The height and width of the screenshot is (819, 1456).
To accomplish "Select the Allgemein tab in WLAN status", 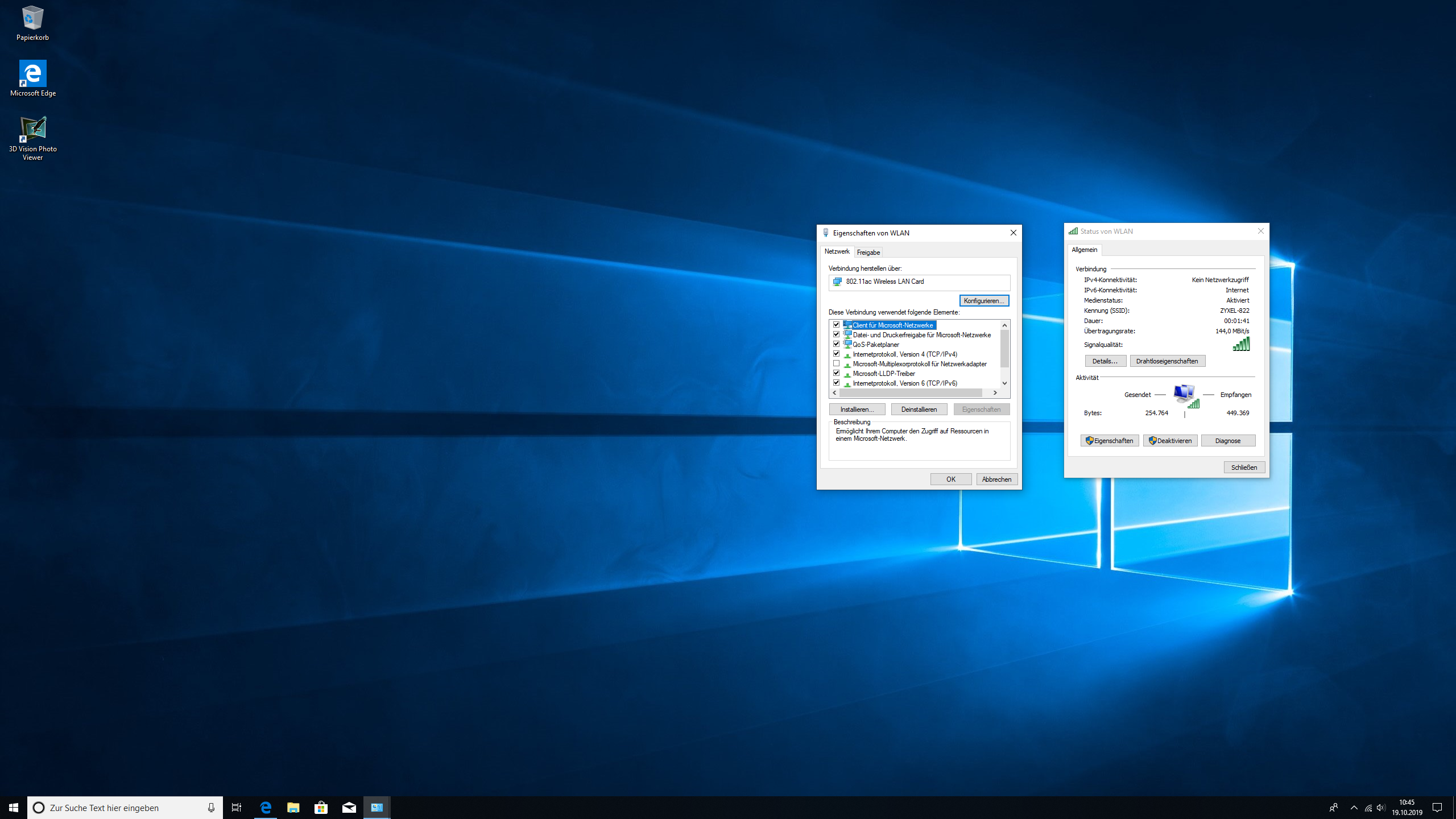I will [x=1084, y=250].
